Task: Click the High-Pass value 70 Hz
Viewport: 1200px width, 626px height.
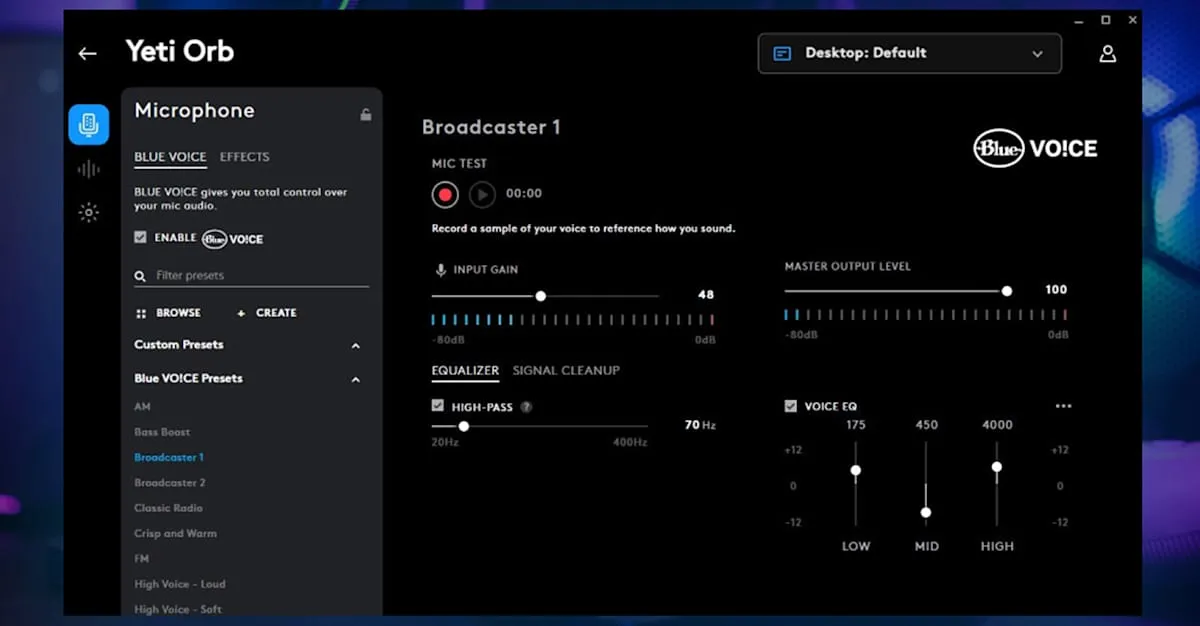Action: (700, 425)
